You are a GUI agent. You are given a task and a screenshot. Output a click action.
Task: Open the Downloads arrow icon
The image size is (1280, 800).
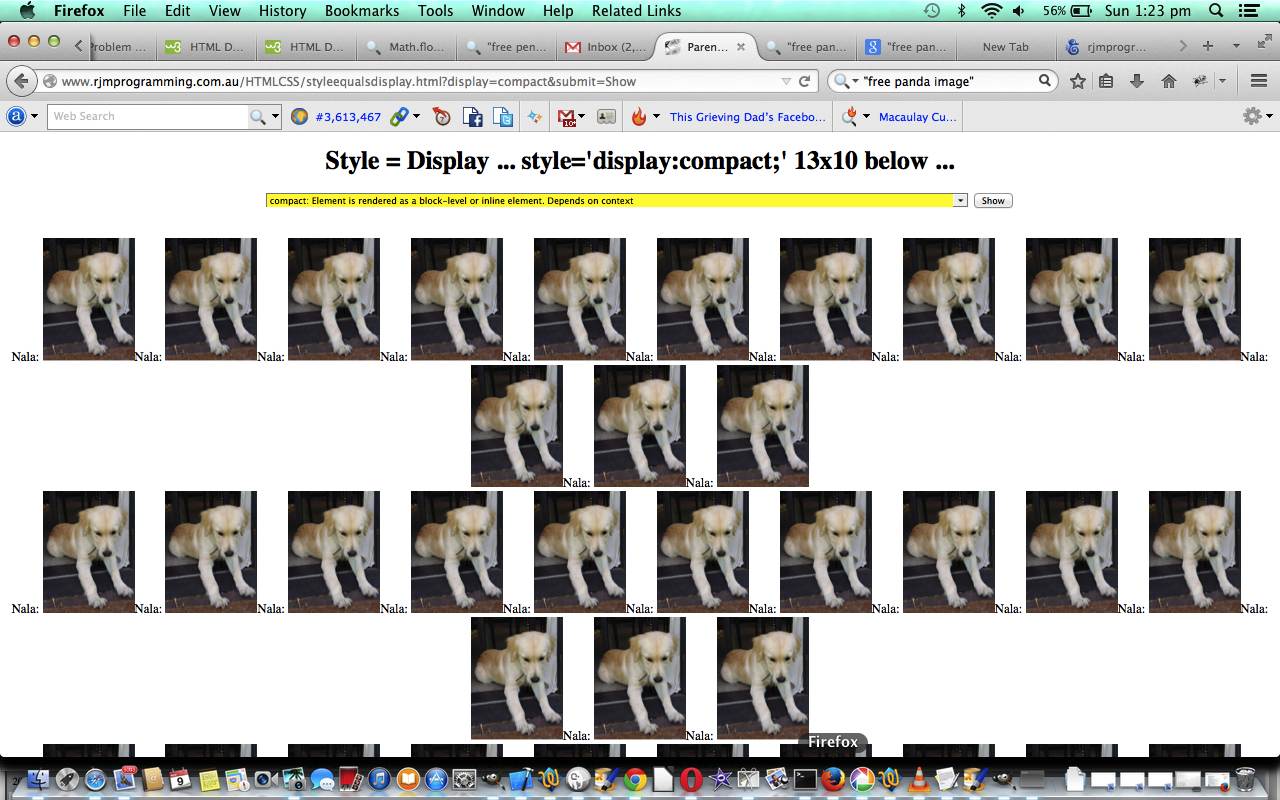(x=1137, y=81)
